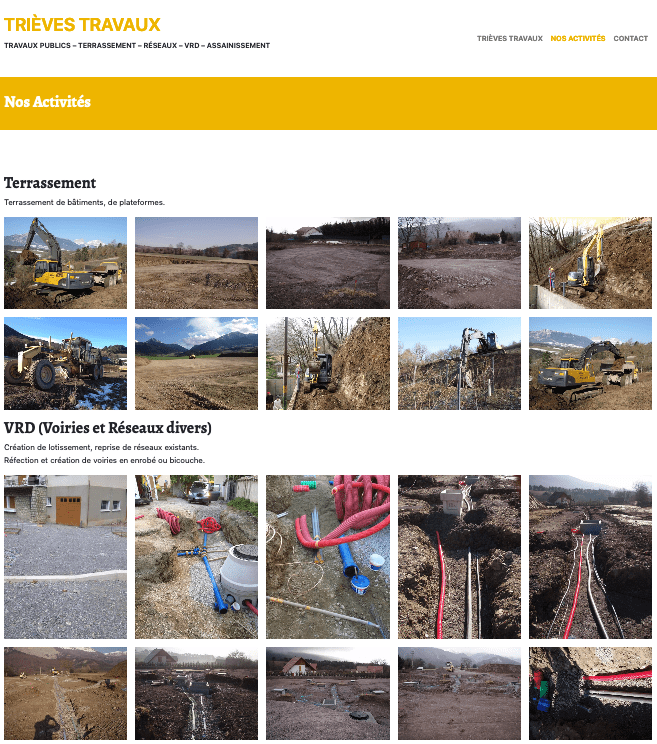View VRD trench photo with white junction box

[x=459, y=557]
